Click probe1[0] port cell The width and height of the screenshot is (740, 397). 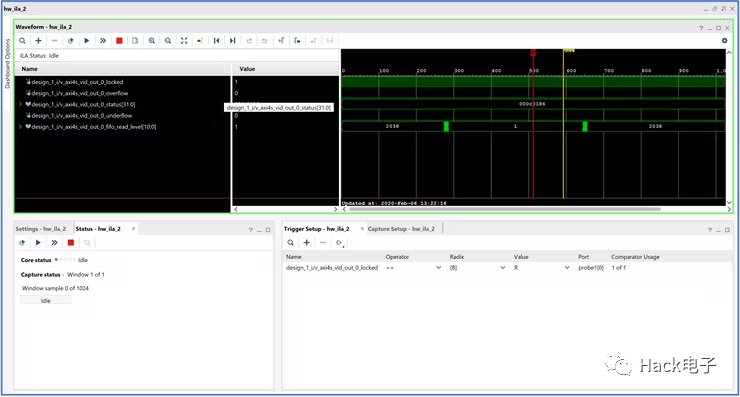[591, 268]
